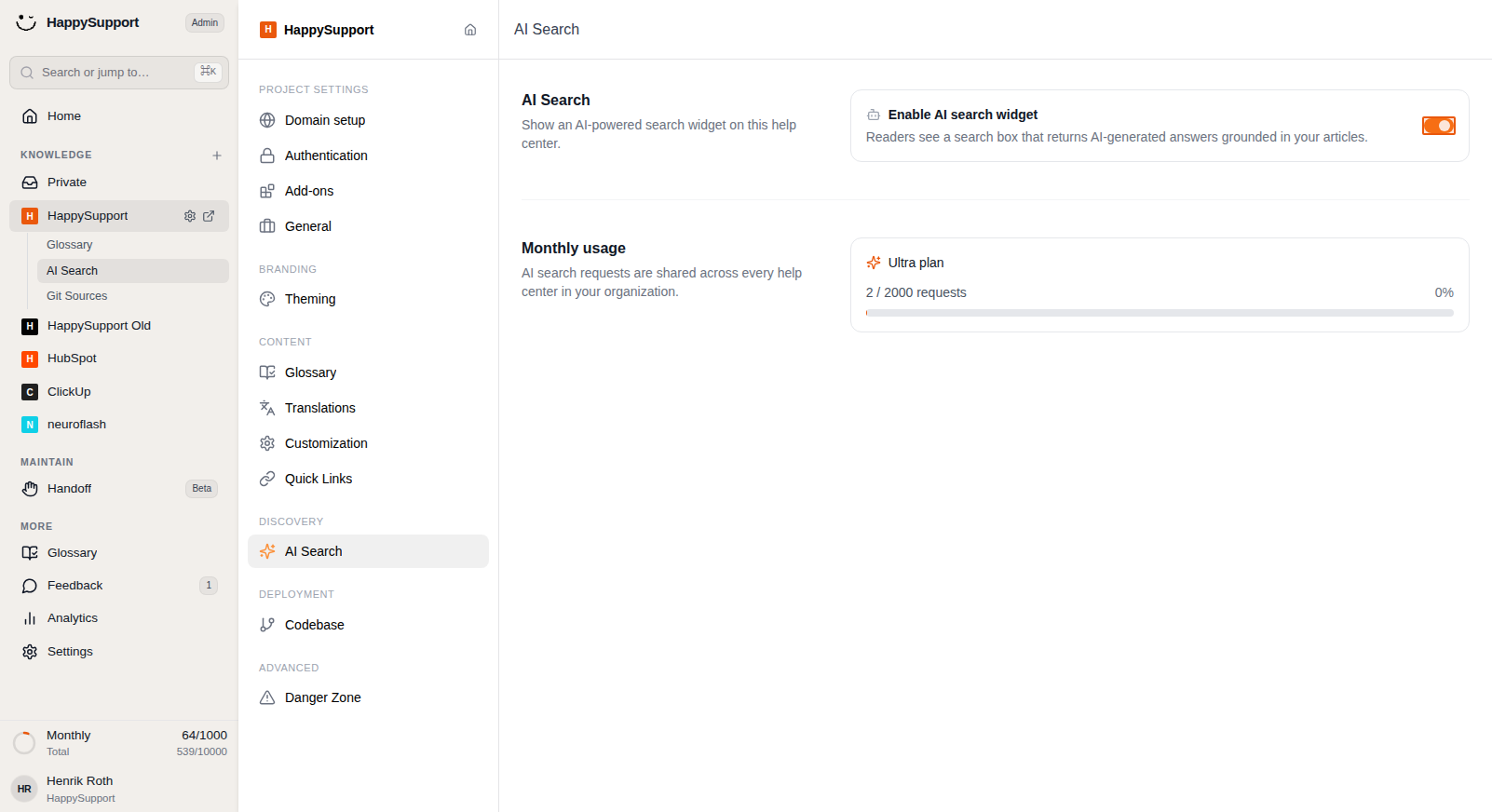Click the Admin role badge
Viewport: 1492px width, 812px height.
click(205, 22)
